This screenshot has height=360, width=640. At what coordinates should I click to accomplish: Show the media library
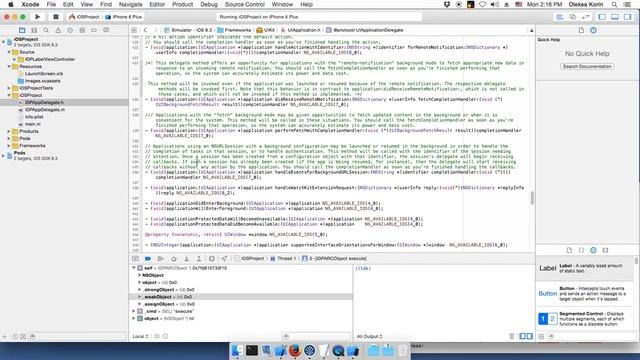click(605, 250)
